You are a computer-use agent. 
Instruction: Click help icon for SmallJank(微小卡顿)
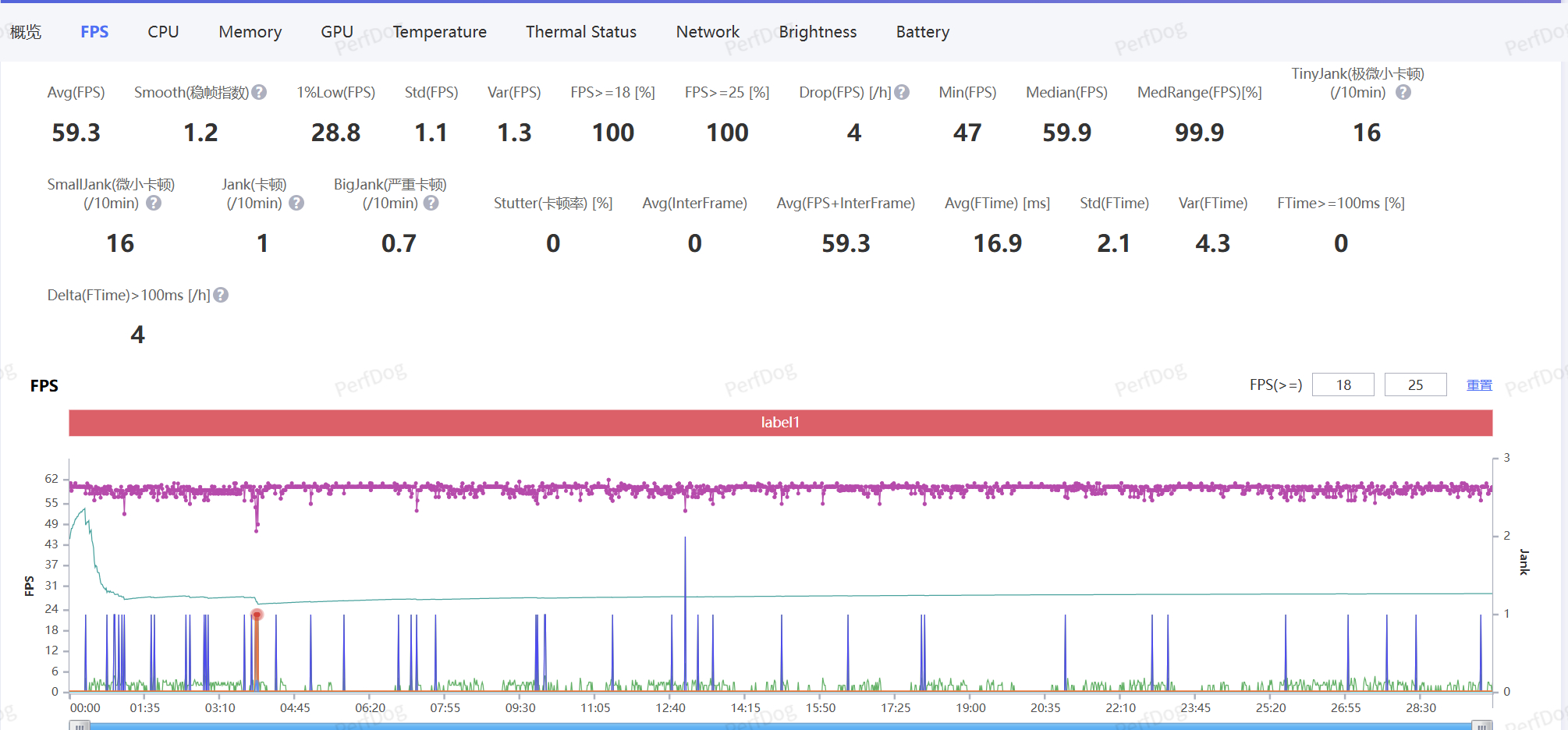(154, 203)
